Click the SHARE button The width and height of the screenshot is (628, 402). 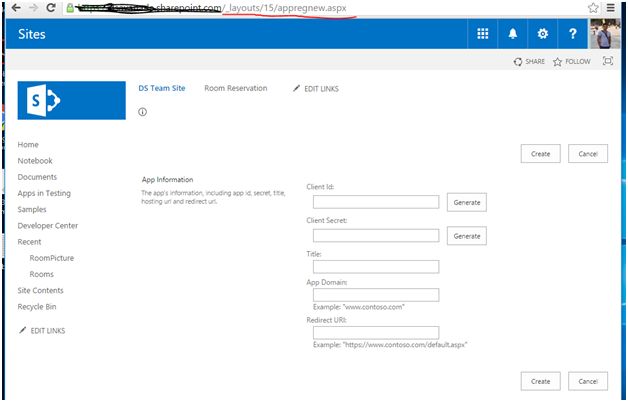[x=529, y=62]
